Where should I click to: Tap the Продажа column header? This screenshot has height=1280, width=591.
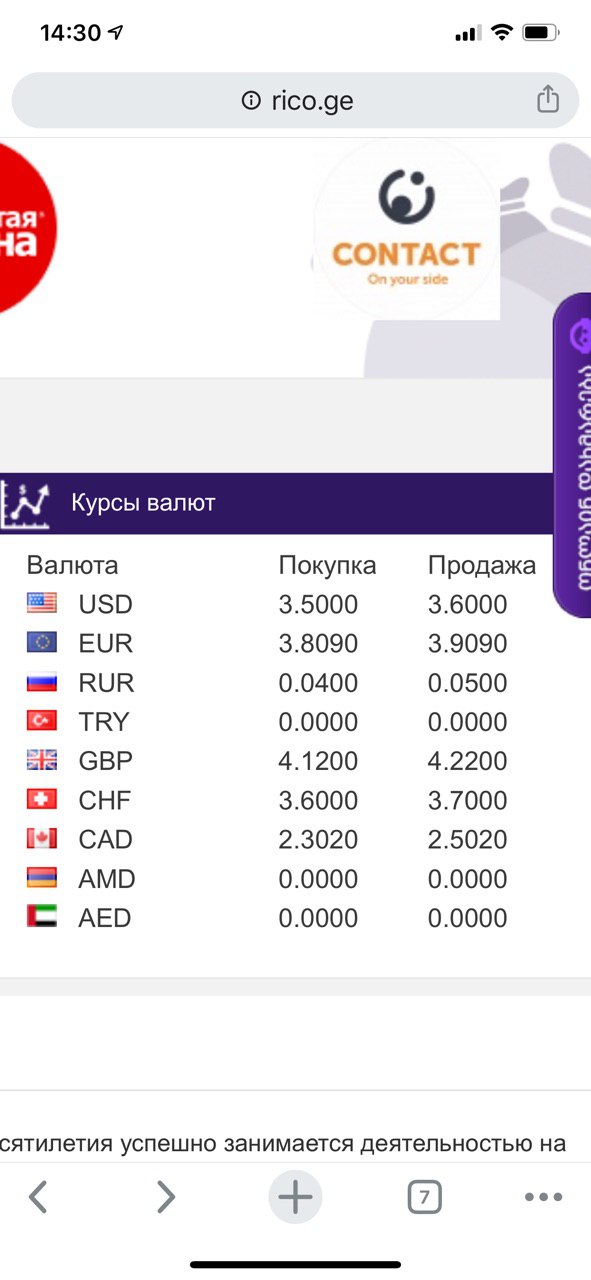pos(482,565)
